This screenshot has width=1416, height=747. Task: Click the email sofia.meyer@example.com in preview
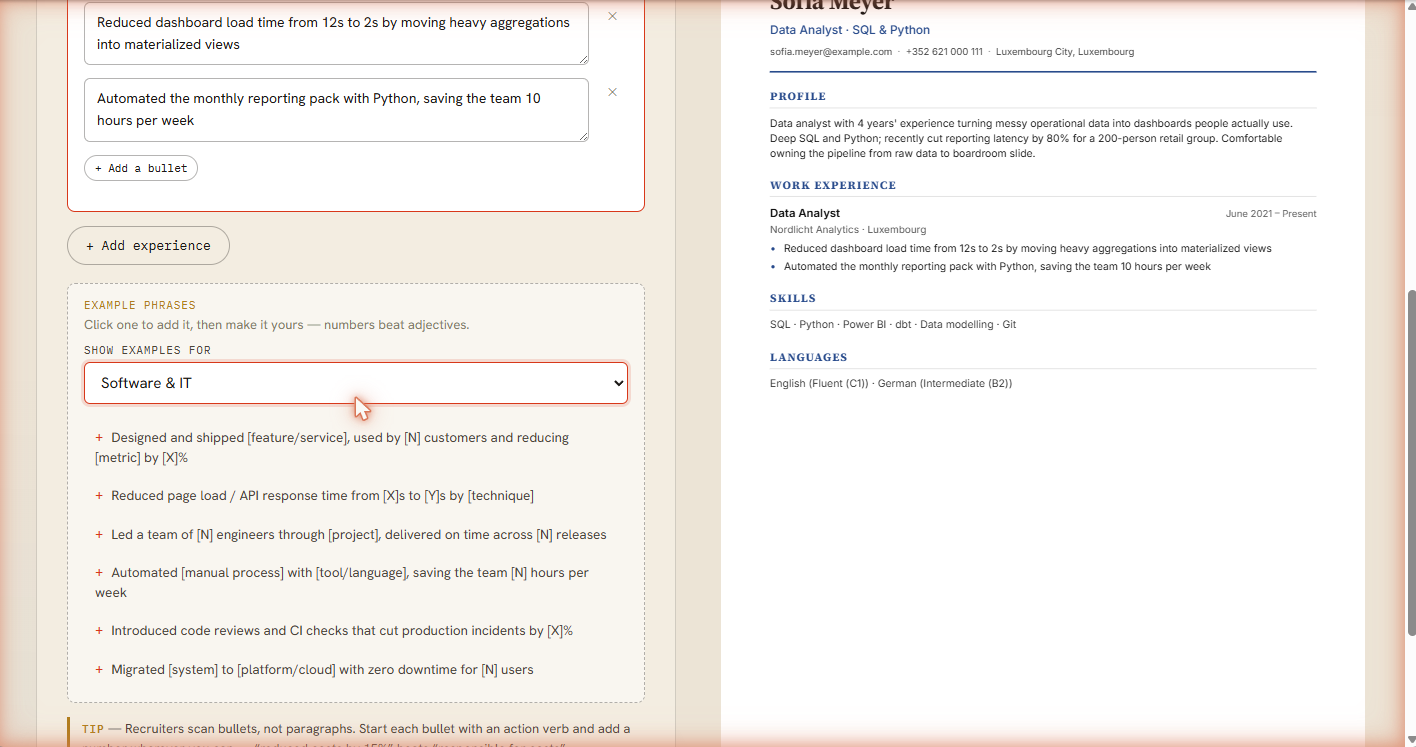click(x=831, y=51)
